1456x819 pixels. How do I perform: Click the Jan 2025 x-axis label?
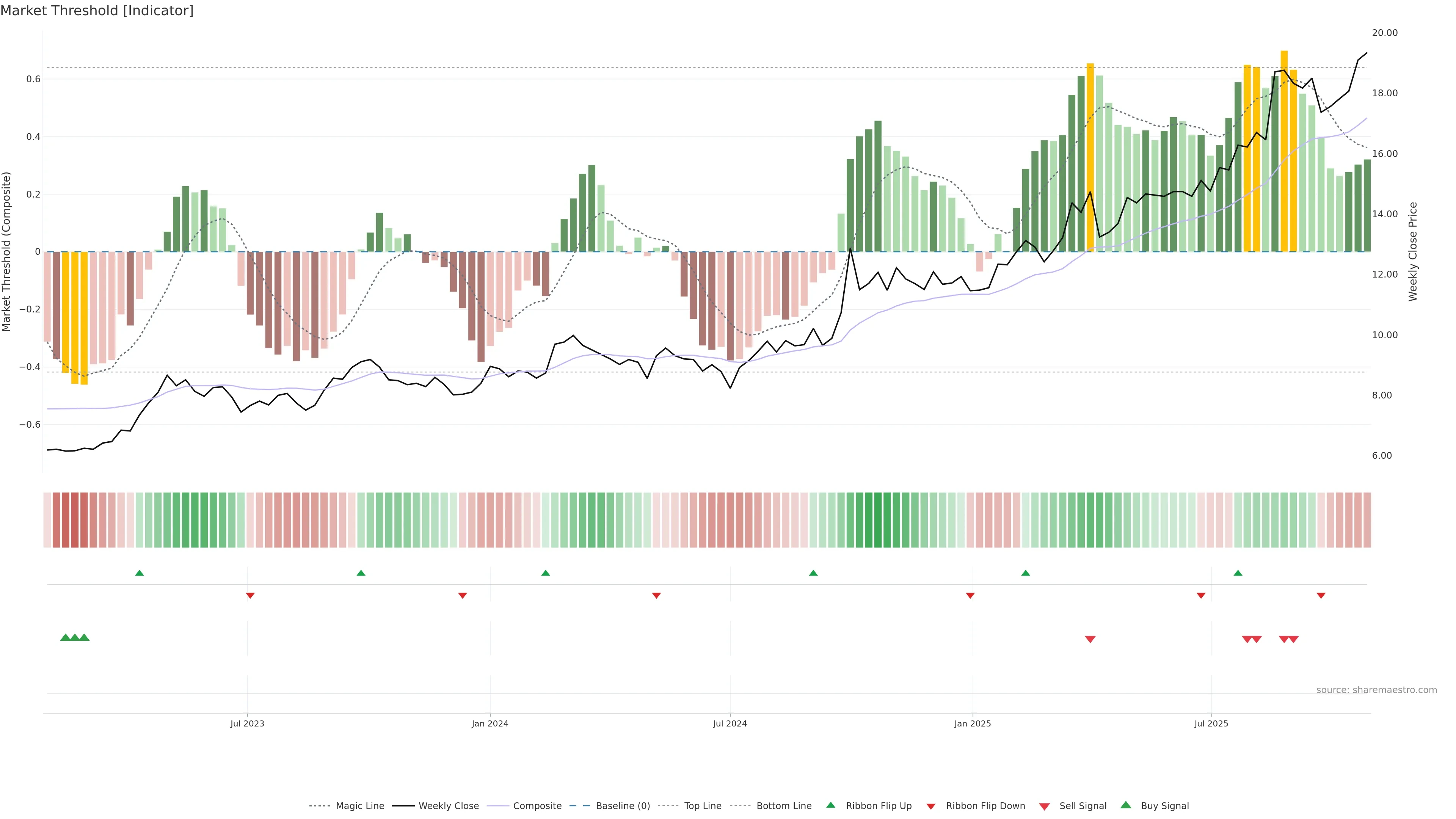click(972, 723)
